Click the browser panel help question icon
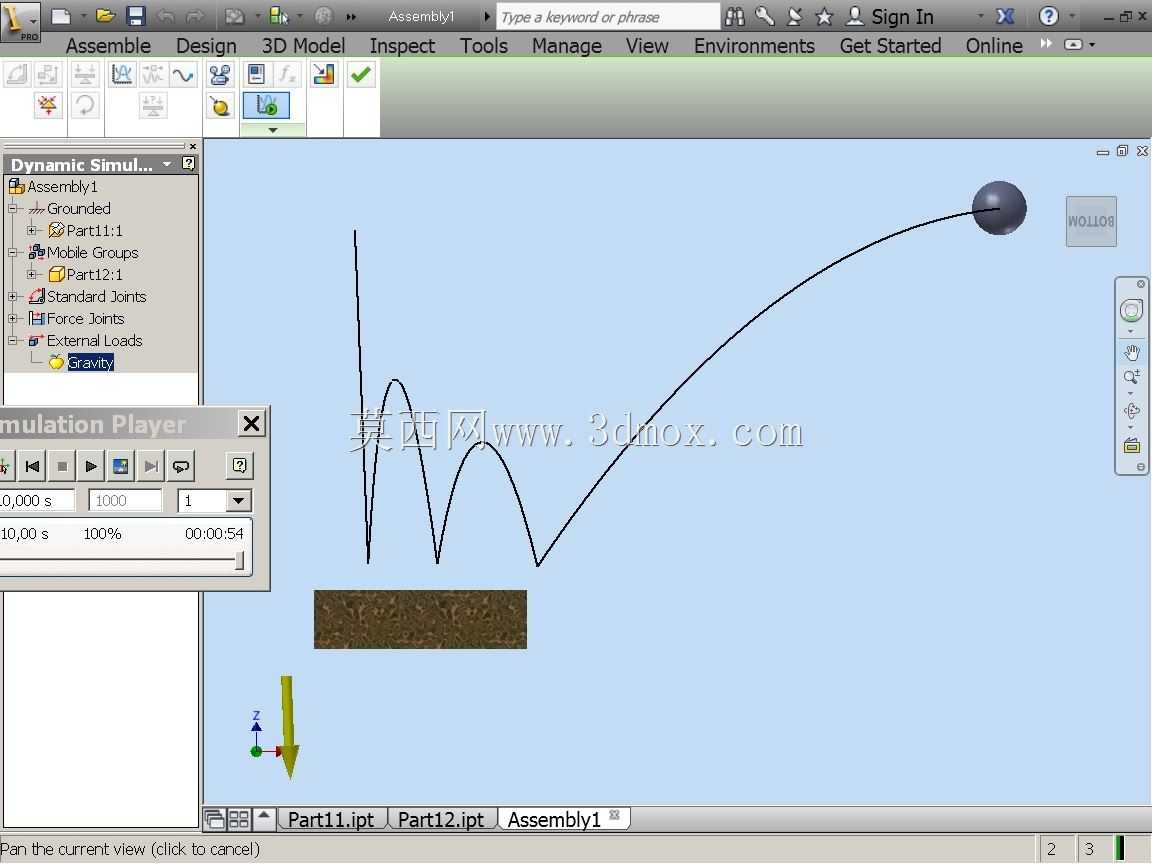This screenshot has width=1152, height=864. pos(189,164)
